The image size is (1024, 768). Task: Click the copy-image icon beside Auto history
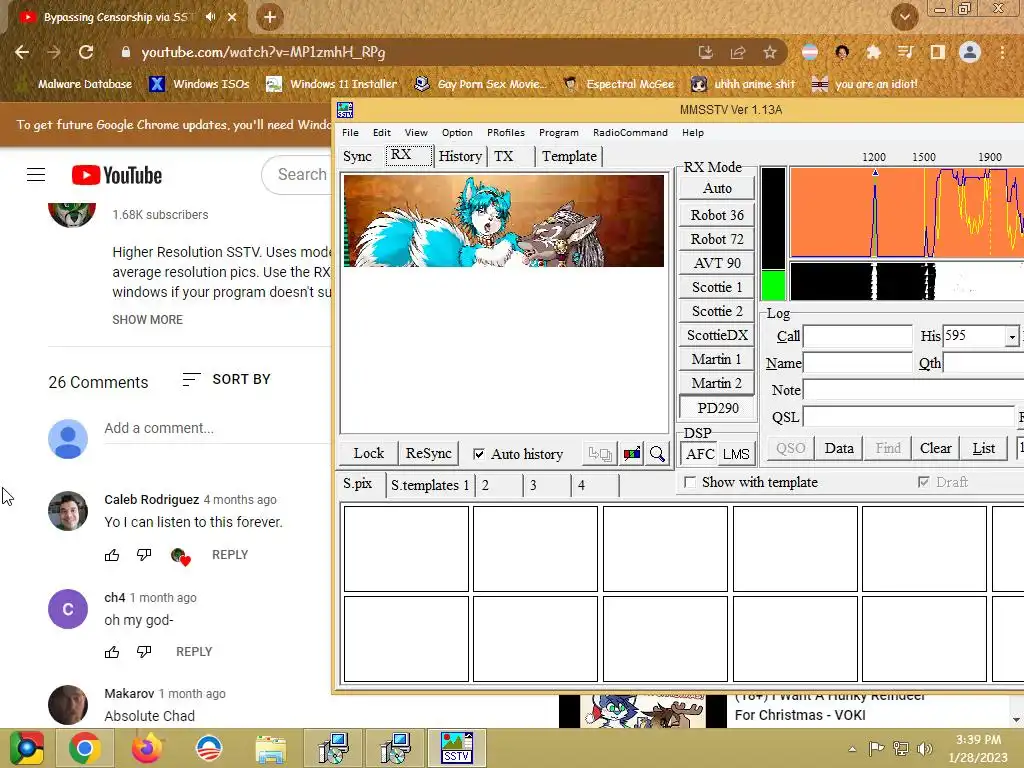600,454
